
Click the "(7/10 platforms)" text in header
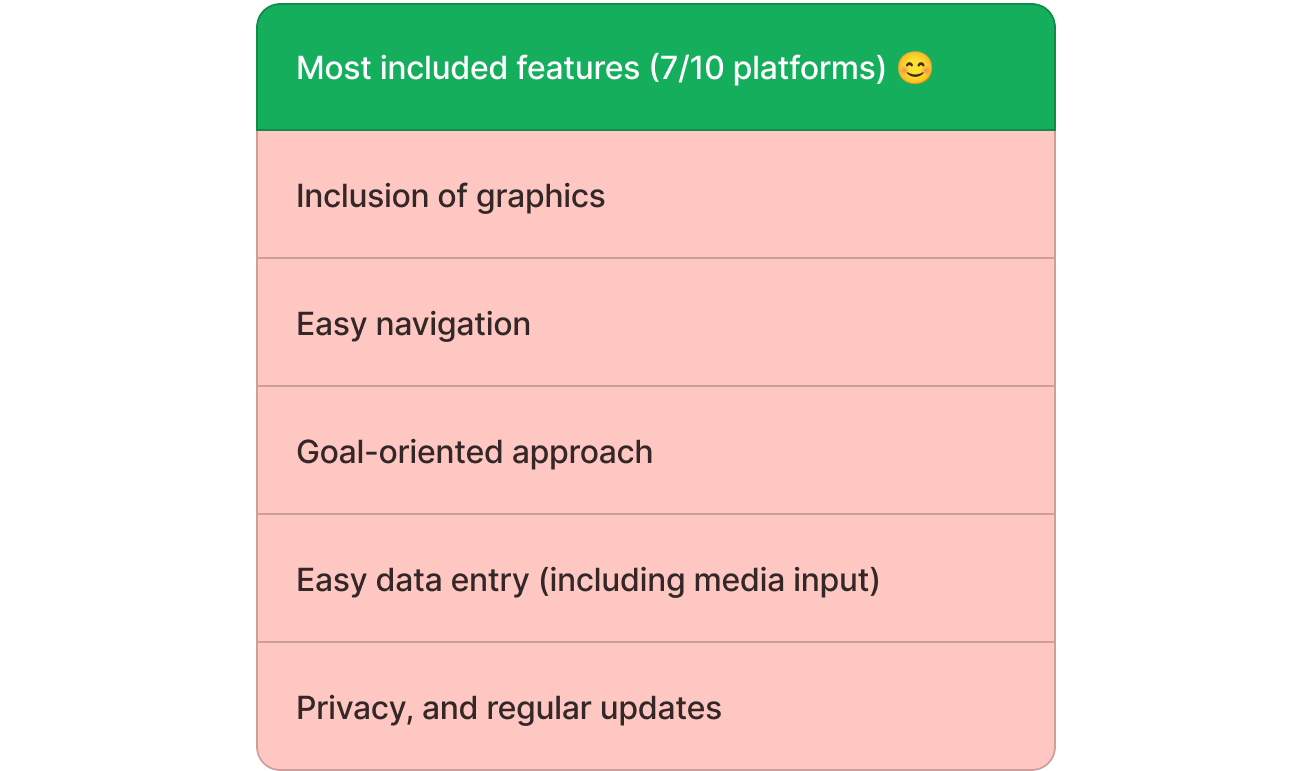tap(767, 68)
